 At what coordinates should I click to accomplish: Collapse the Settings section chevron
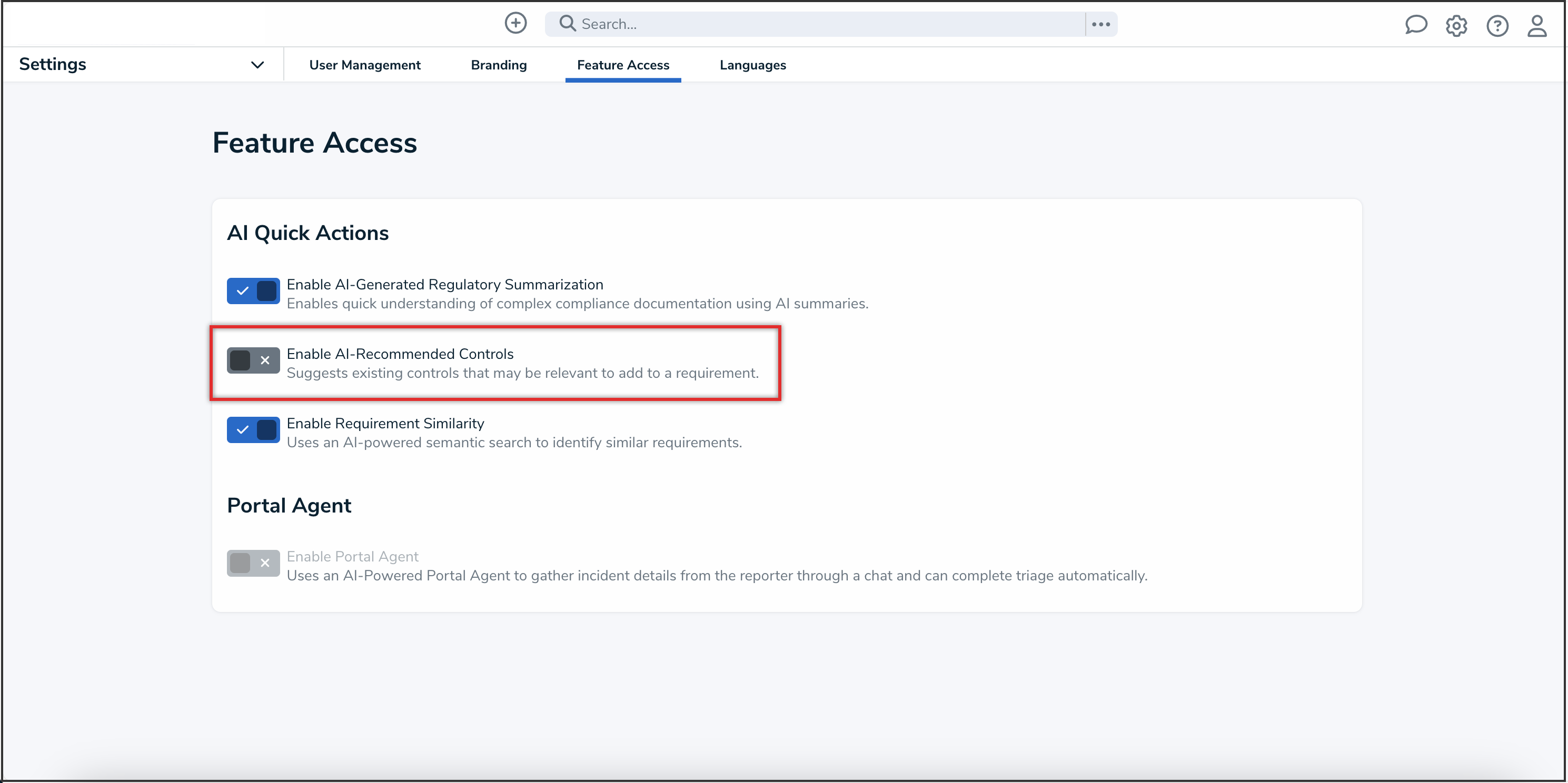coord(257,65)
